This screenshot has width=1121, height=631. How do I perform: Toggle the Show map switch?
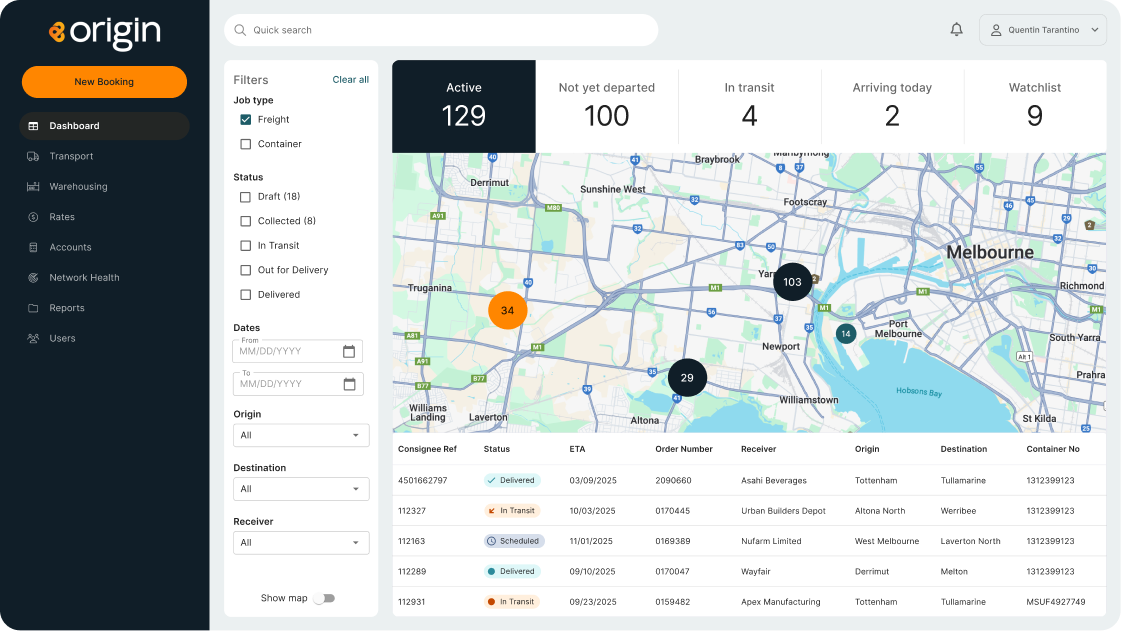point(324,598)
